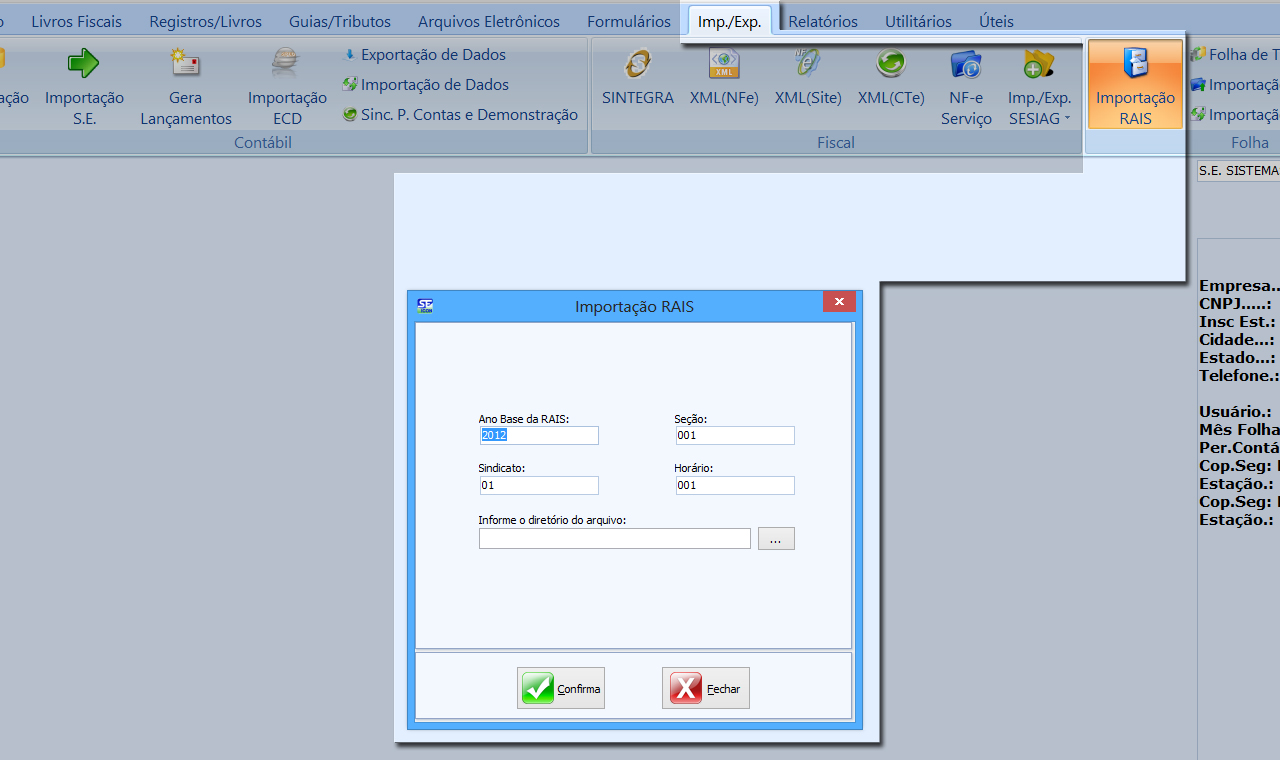Open the Livros Fiscais tab
1280x760 pixels.
click(76, 21)
